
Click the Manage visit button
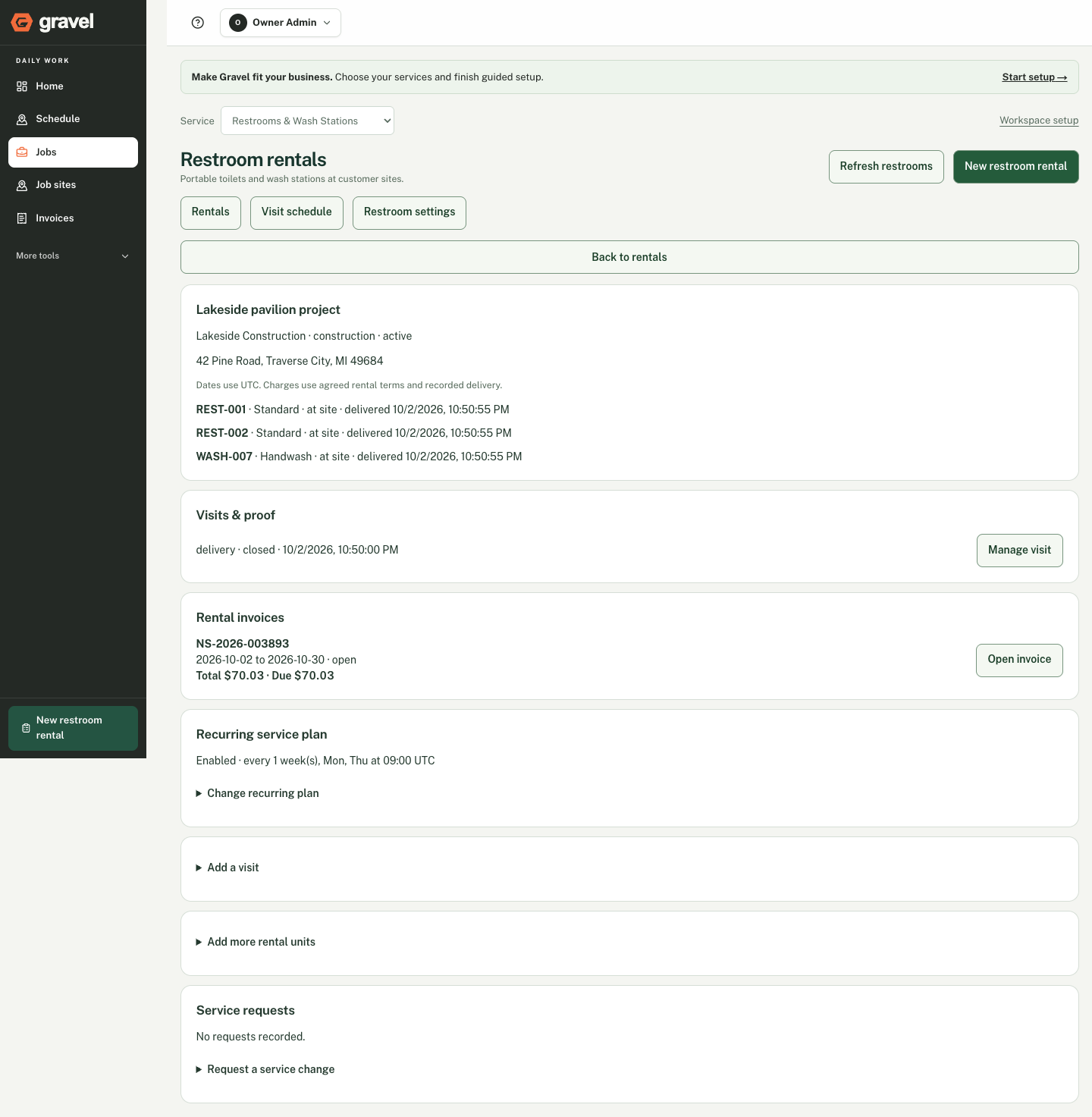[1020, 551]
